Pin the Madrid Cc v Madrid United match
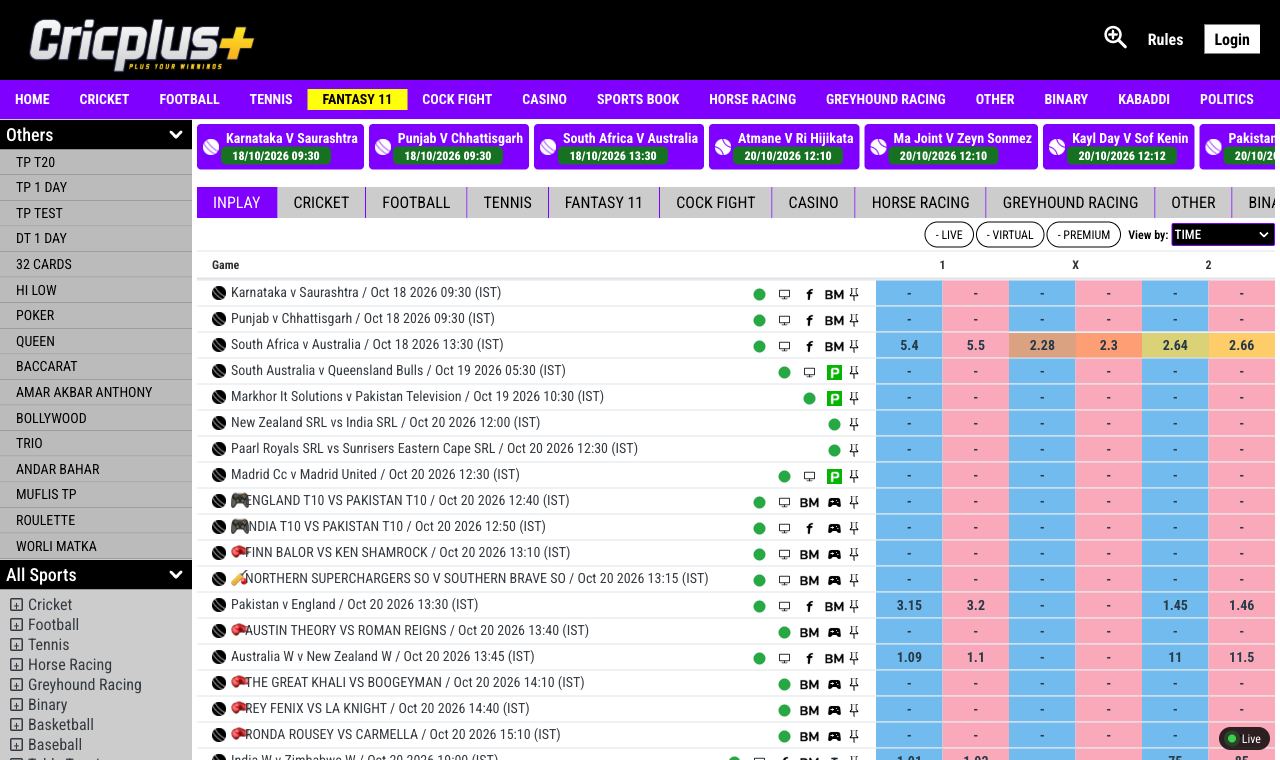Image resolution: width=1280 pixels, height=760 pixels. click(854, 476)
